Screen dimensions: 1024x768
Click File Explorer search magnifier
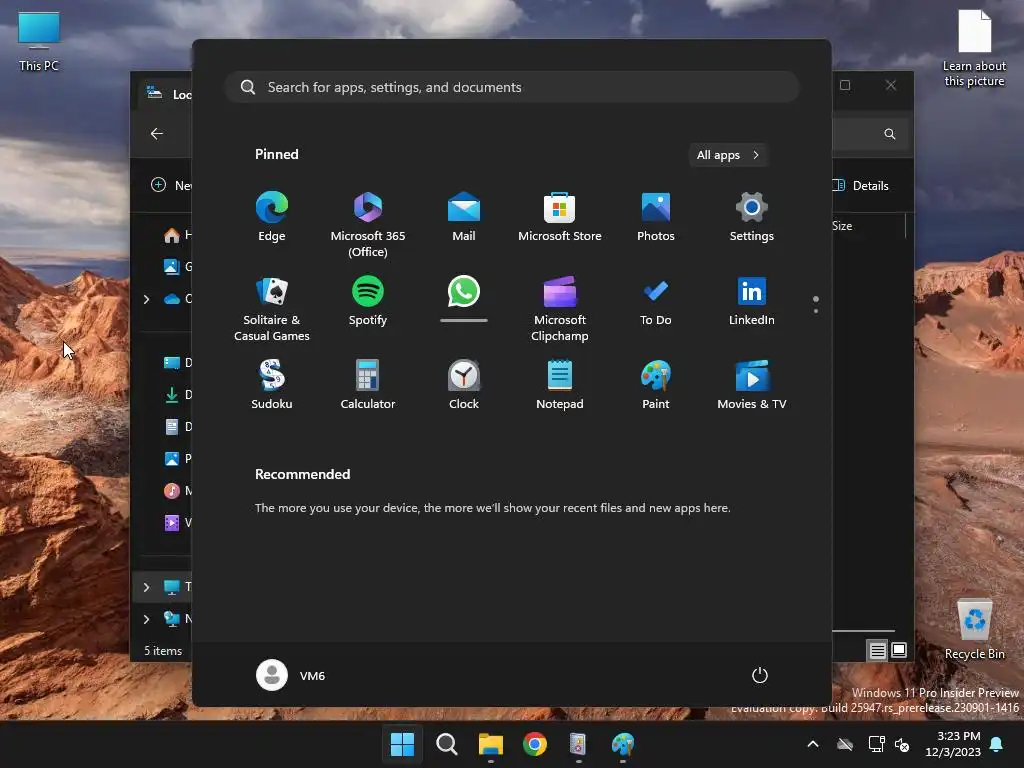click(x=889, y=134)
